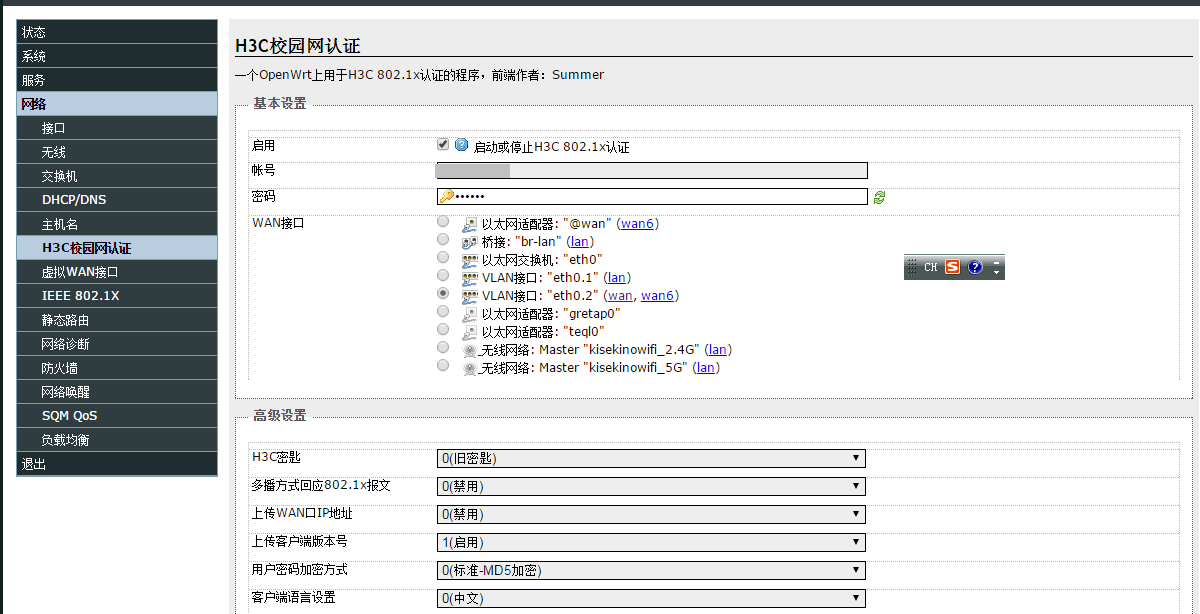Click into the 密码 password input field

(652, 197)
